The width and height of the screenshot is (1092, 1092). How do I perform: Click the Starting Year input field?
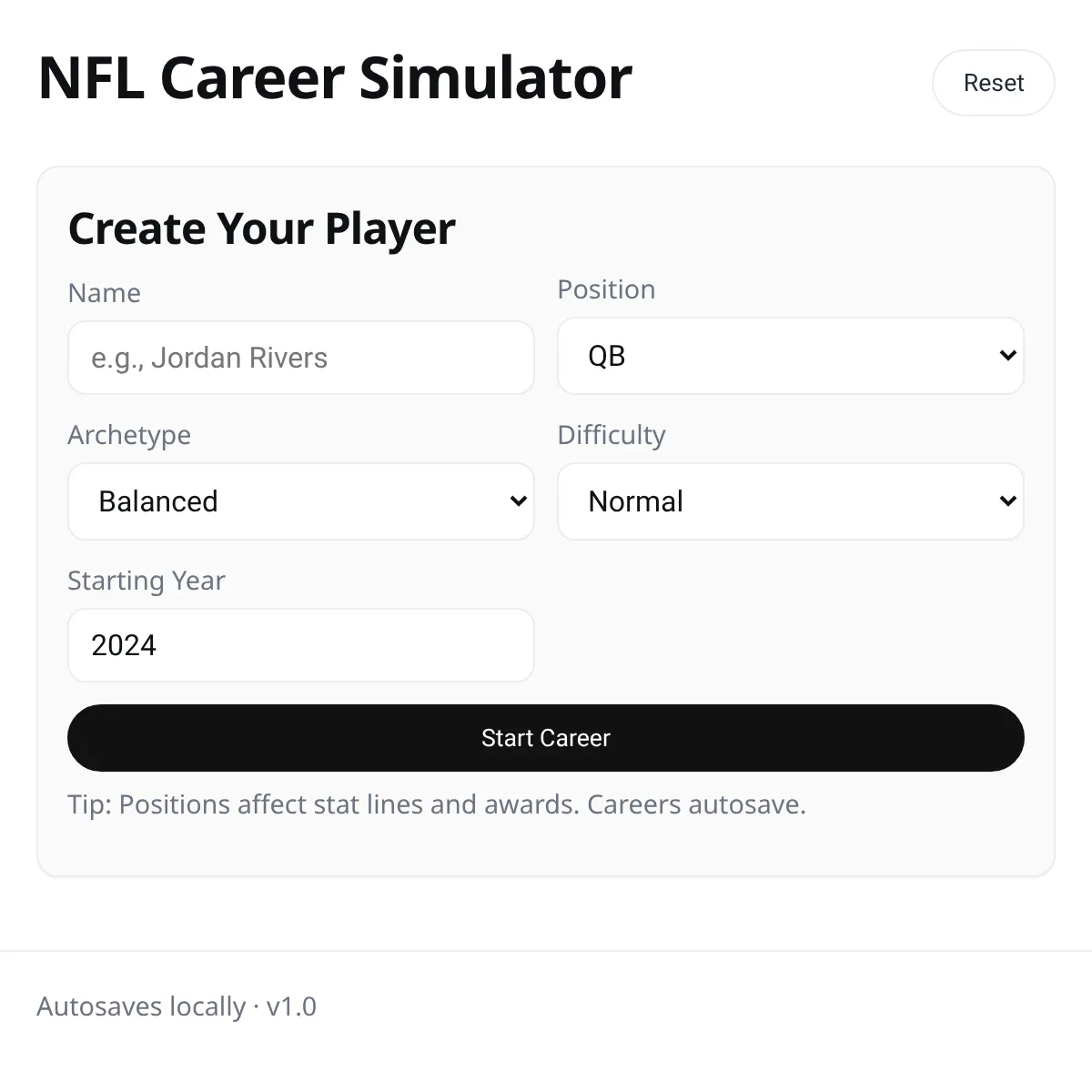click(300, 645)
